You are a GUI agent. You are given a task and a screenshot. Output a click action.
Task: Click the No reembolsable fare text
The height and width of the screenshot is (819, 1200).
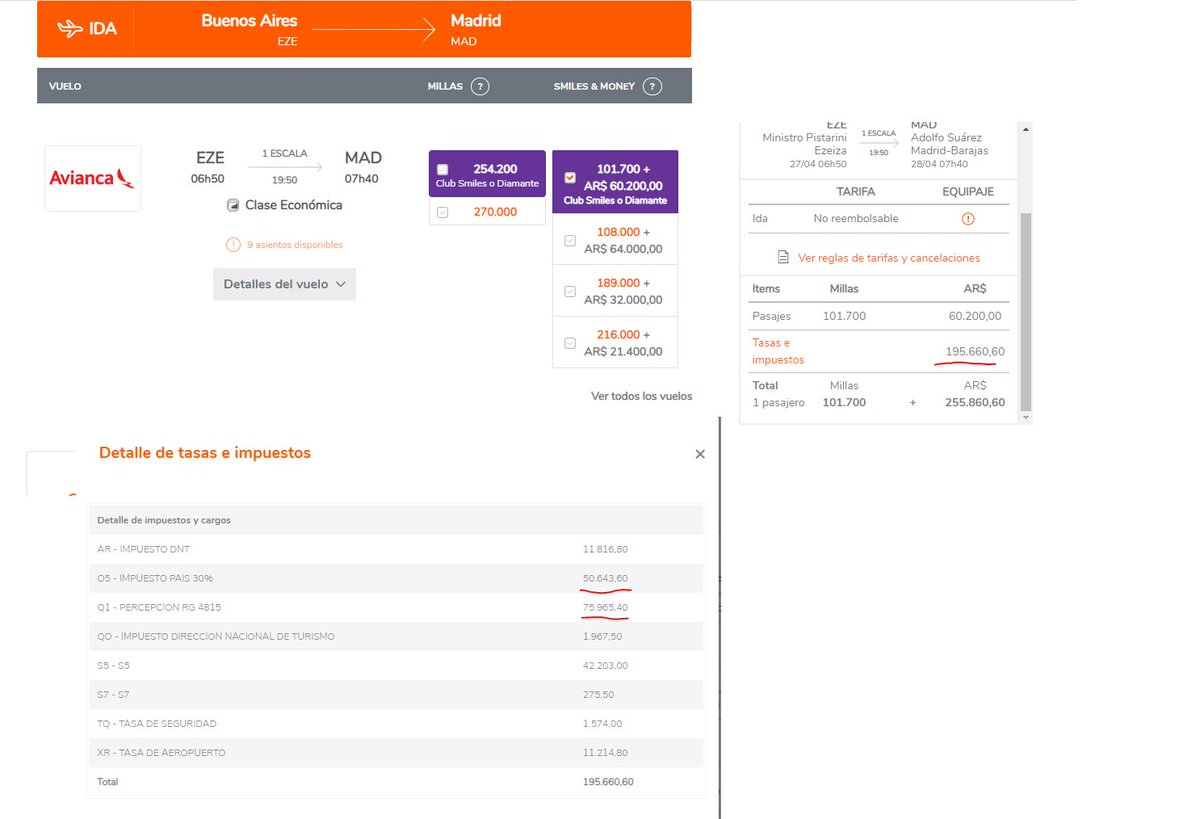tap(856, 218)
